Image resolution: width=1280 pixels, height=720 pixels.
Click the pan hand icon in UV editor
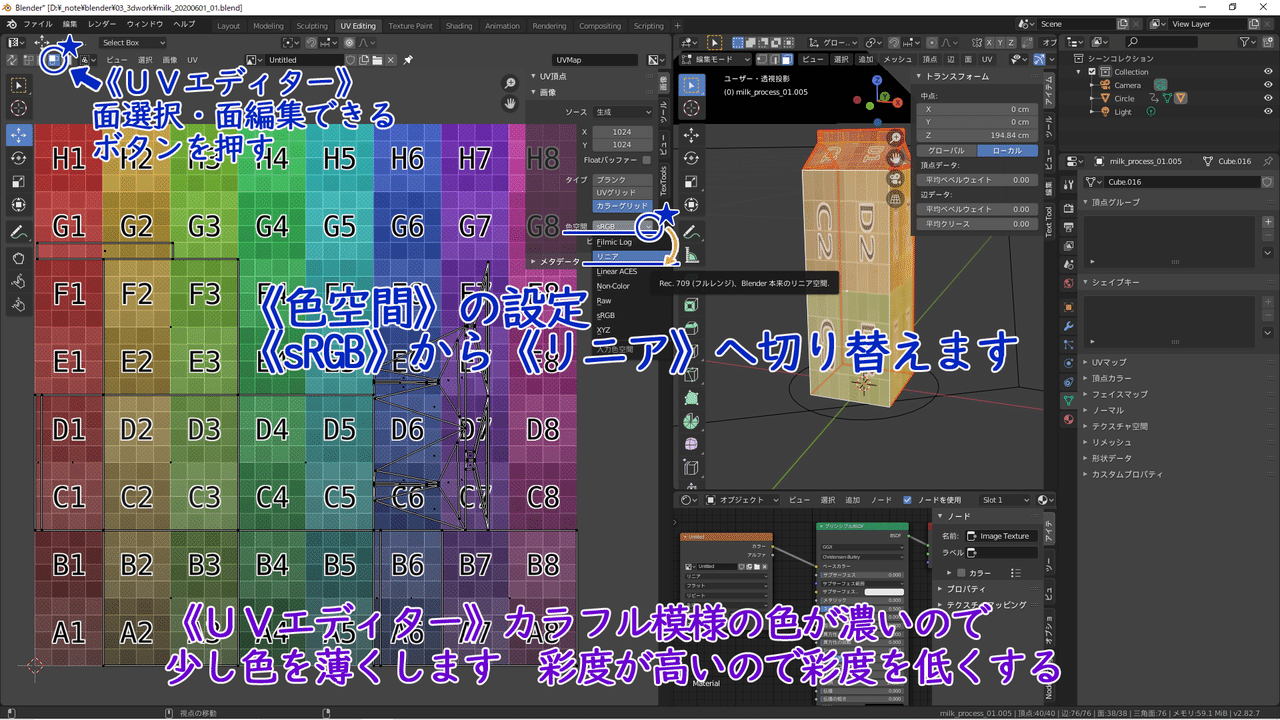[x=509, y=103]
